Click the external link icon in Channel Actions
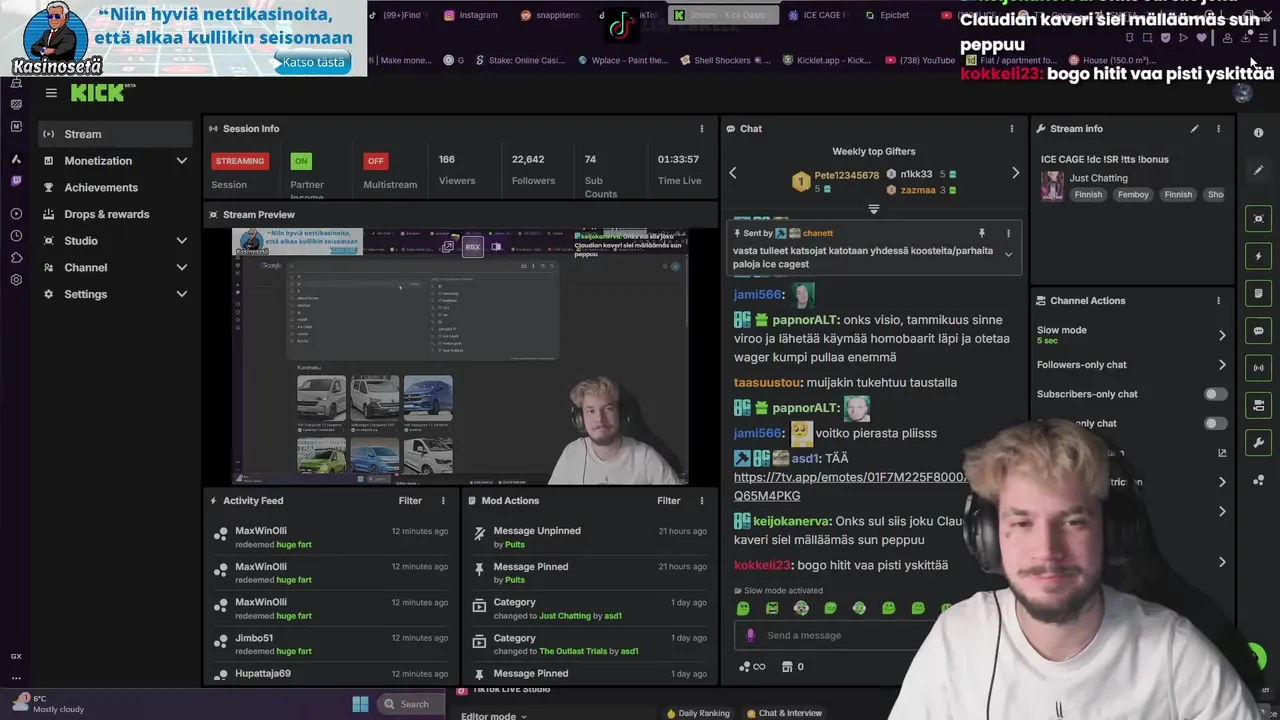The height and width of the screenshot is (720, 1280). pos(1222,453)
